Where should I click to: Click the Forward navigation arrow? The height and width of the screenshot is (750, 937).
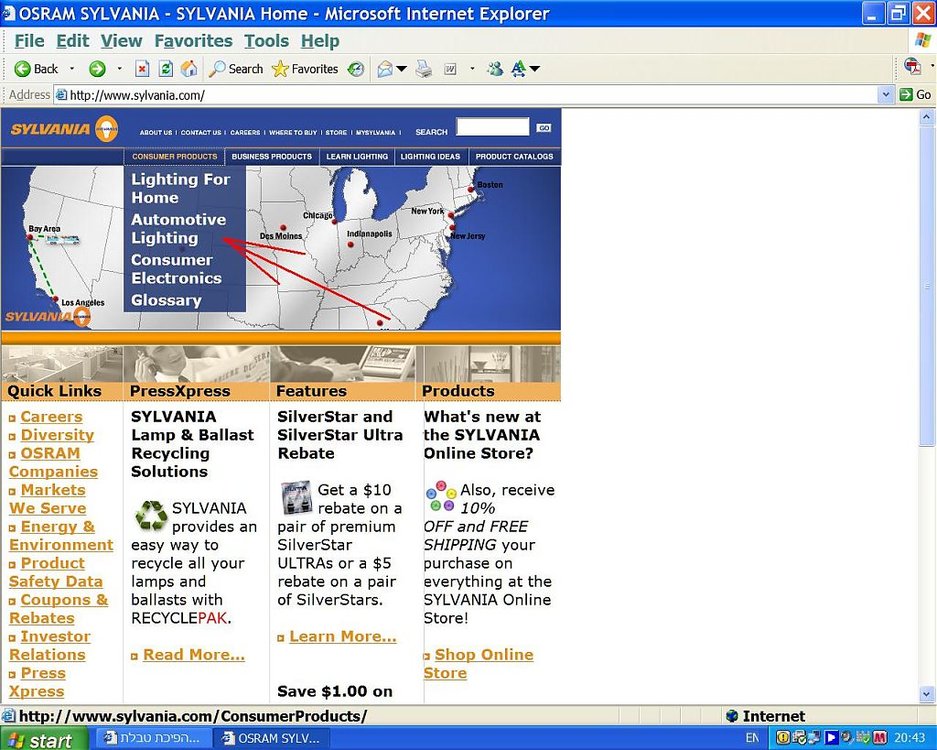coord(97,69)
